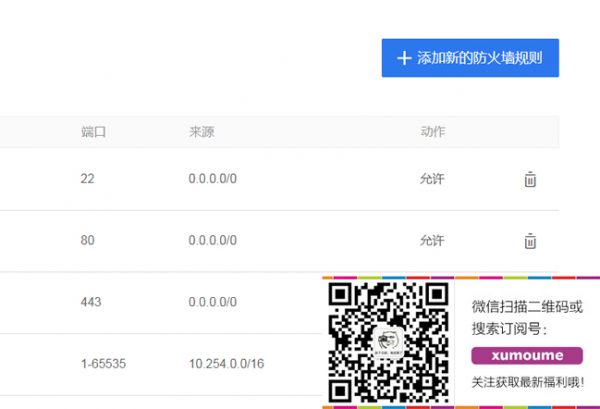Click 允许 action in port 22 row
The height and width of the screenshot is (409, 600).
[x=432, y=179]
